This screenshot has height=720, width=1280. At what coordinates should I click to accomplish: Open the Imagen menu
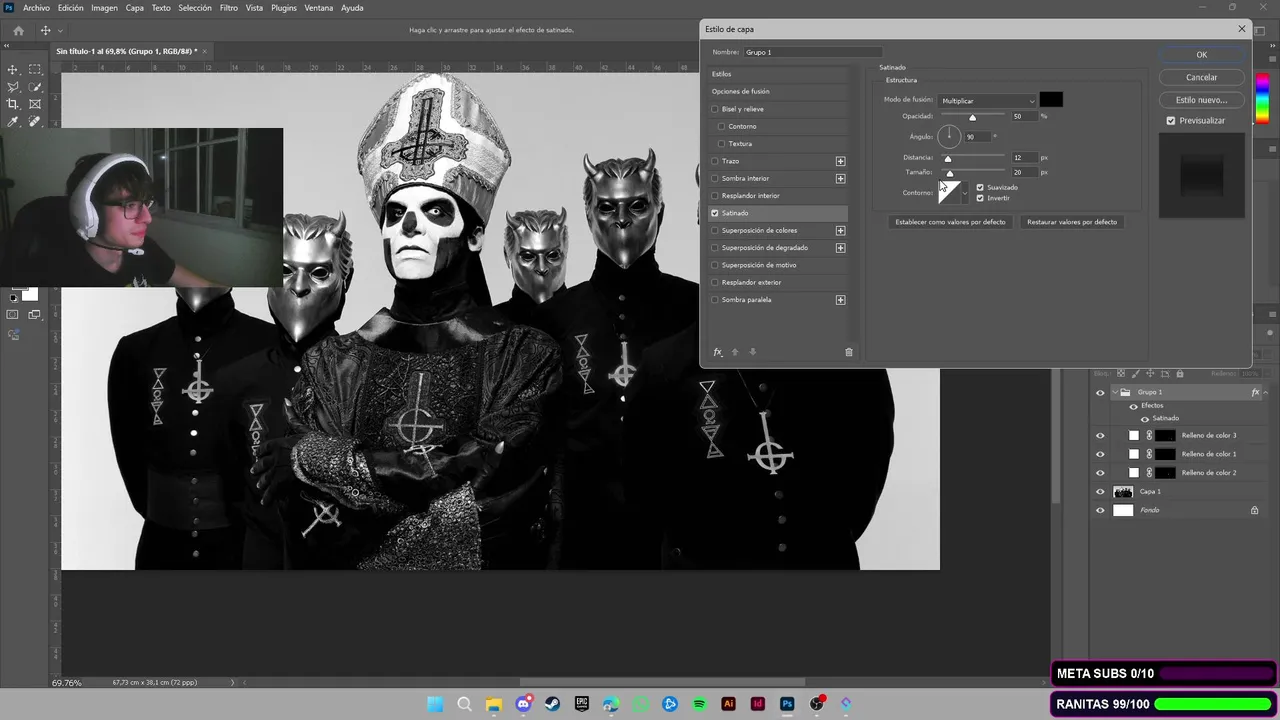[104, 8]
